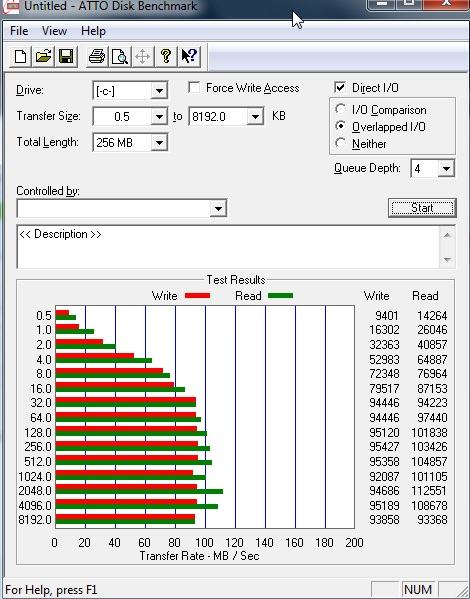This screenshot has width=470, height=599.
Task: Click the Read column header
Action: 425,296
